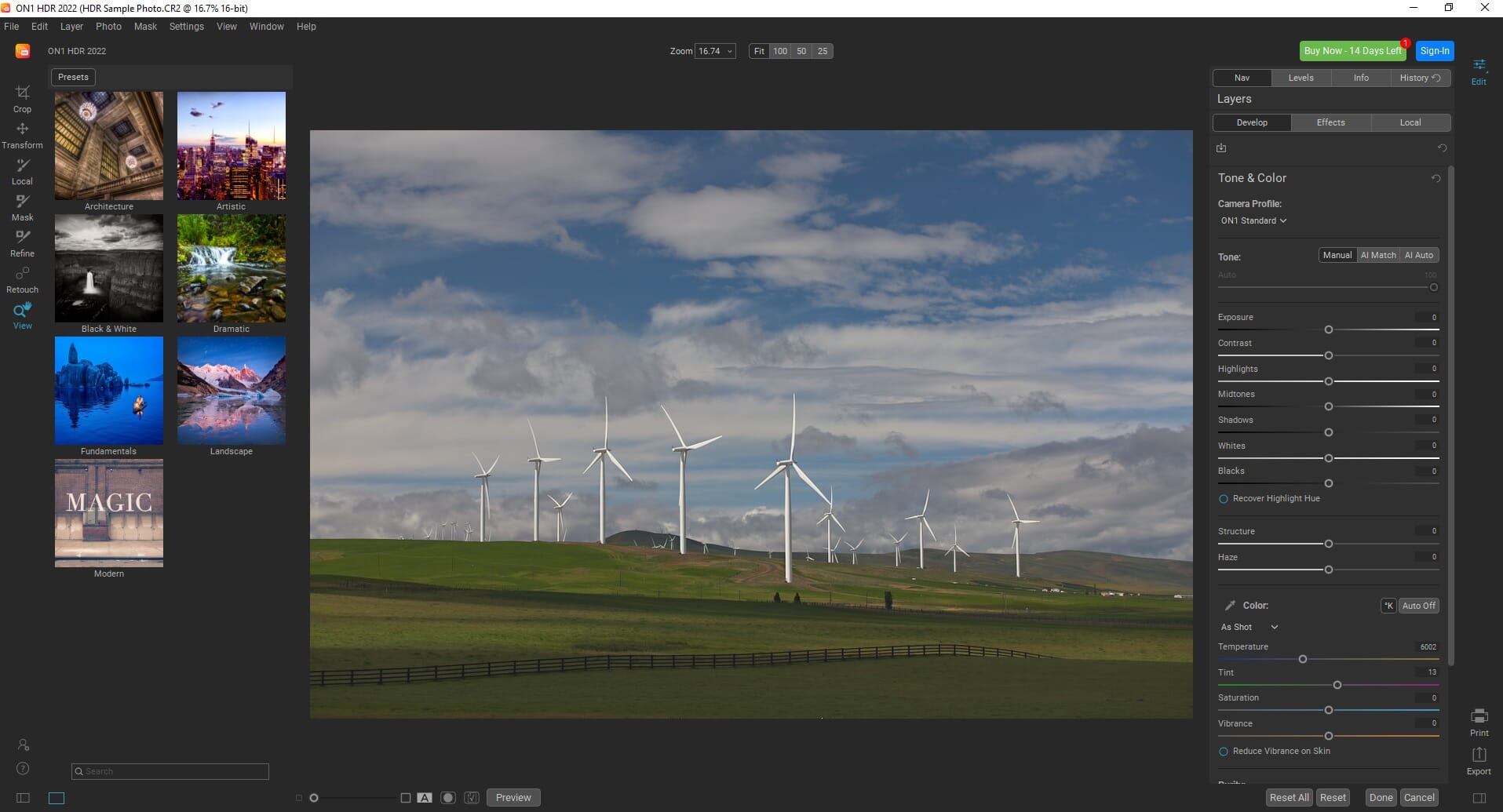Image resolution: width=1503 pixels, height=812 pixels.
Task: Click the ON1 HDR orange logo icon
Action: pyautogui.click(x=23, y=51)
